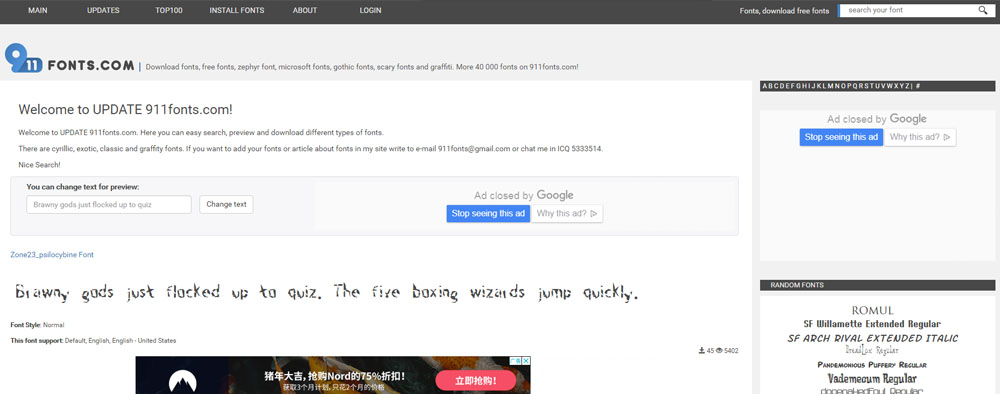Image resolution: width=1000 pixels, height=394 pixels.
Task: Click the search magnifier icon
Action: pos(982,10)
